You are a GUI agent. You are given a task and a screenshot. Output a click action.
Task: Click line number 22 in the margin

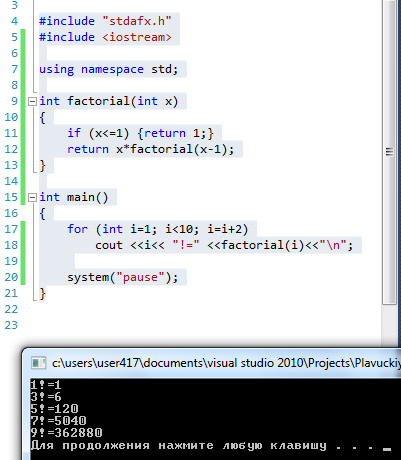tap(11, 309)
